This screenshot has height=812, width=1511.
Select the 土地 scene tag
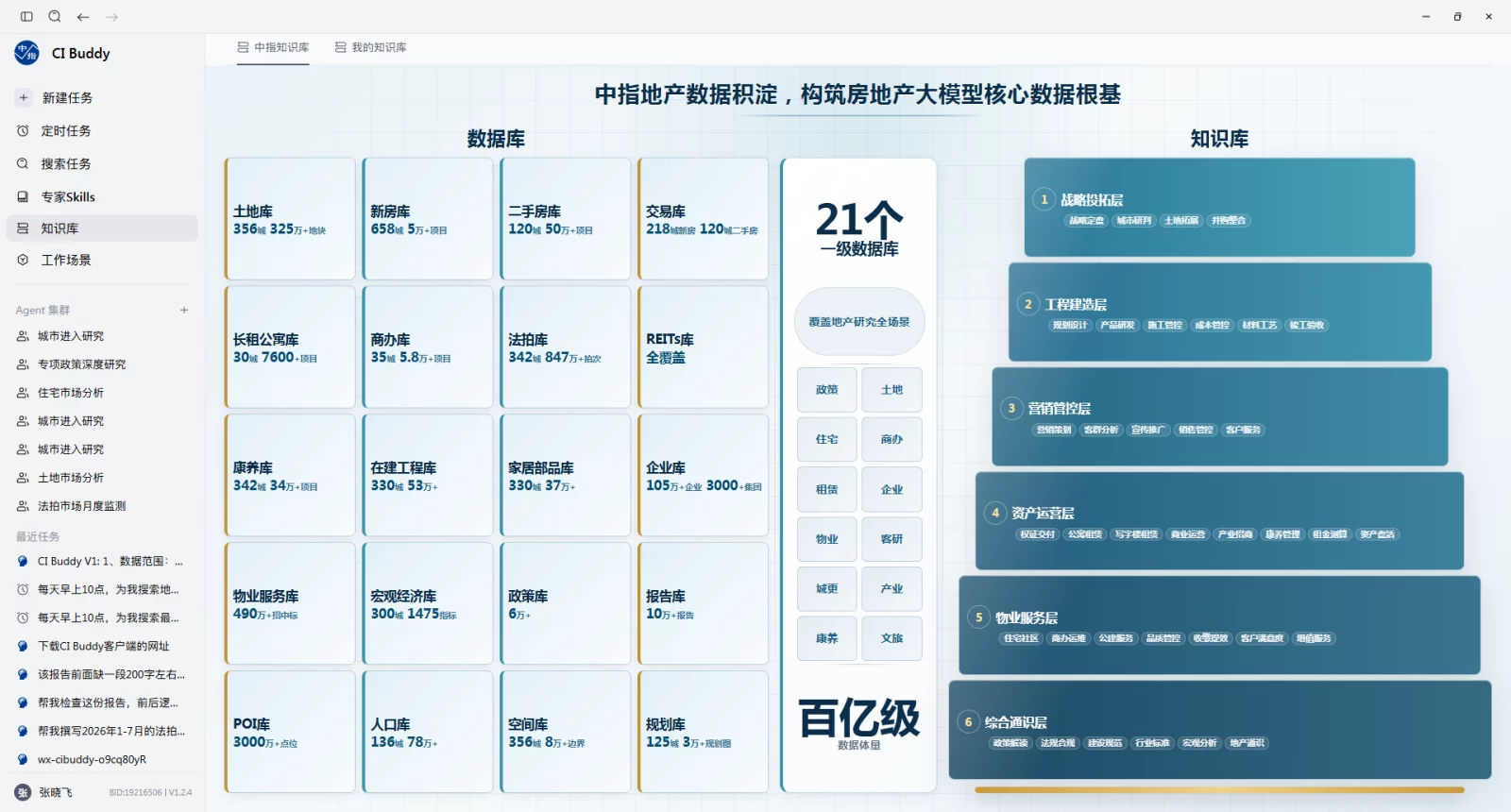892,390
